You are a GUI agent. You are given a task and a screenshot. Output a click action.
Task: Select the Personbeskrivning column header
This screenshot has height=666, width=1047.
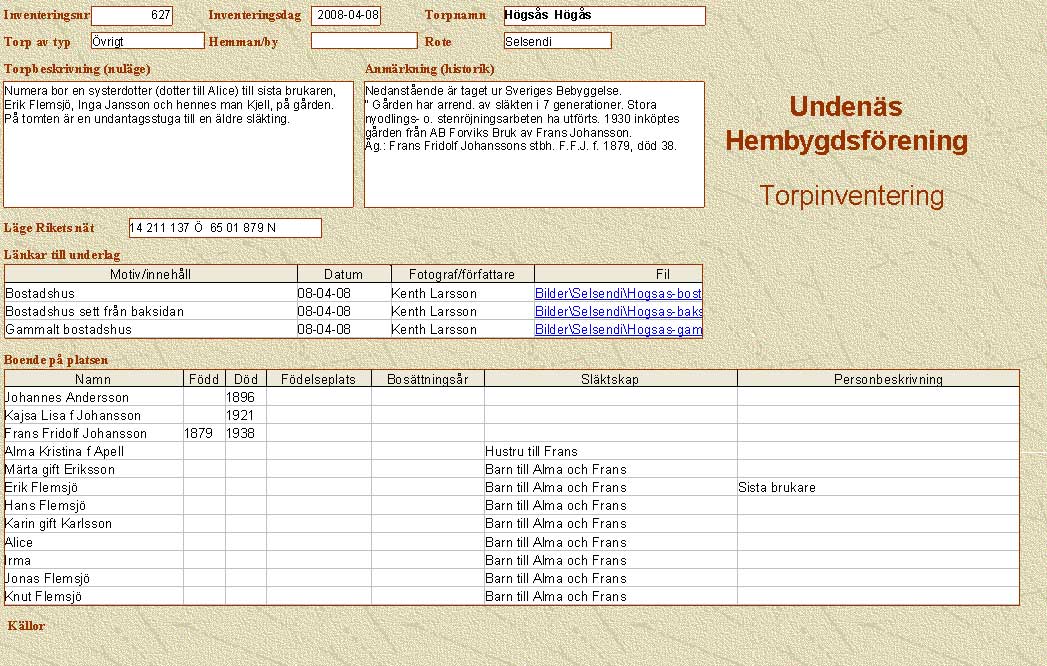[x=878, y=379]
